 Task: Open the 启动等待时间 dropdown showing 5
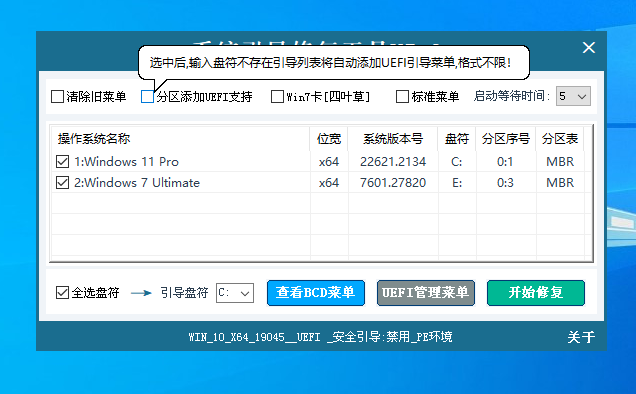coord(573,97)
